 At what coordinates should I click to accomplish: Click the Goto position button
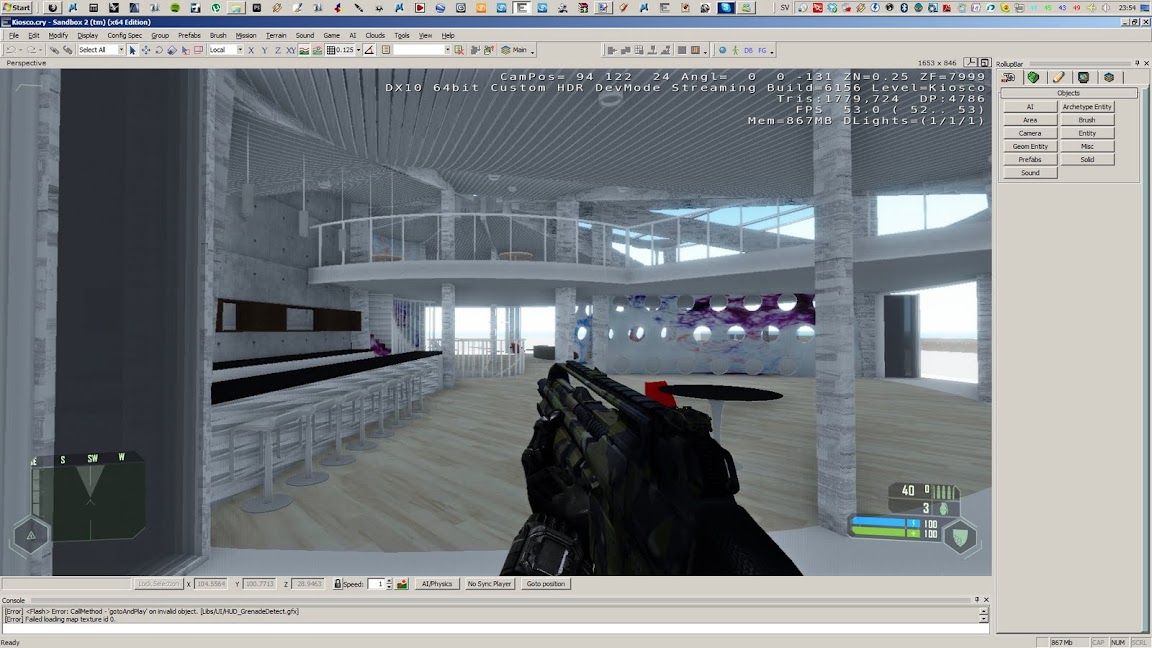[546, 584]
